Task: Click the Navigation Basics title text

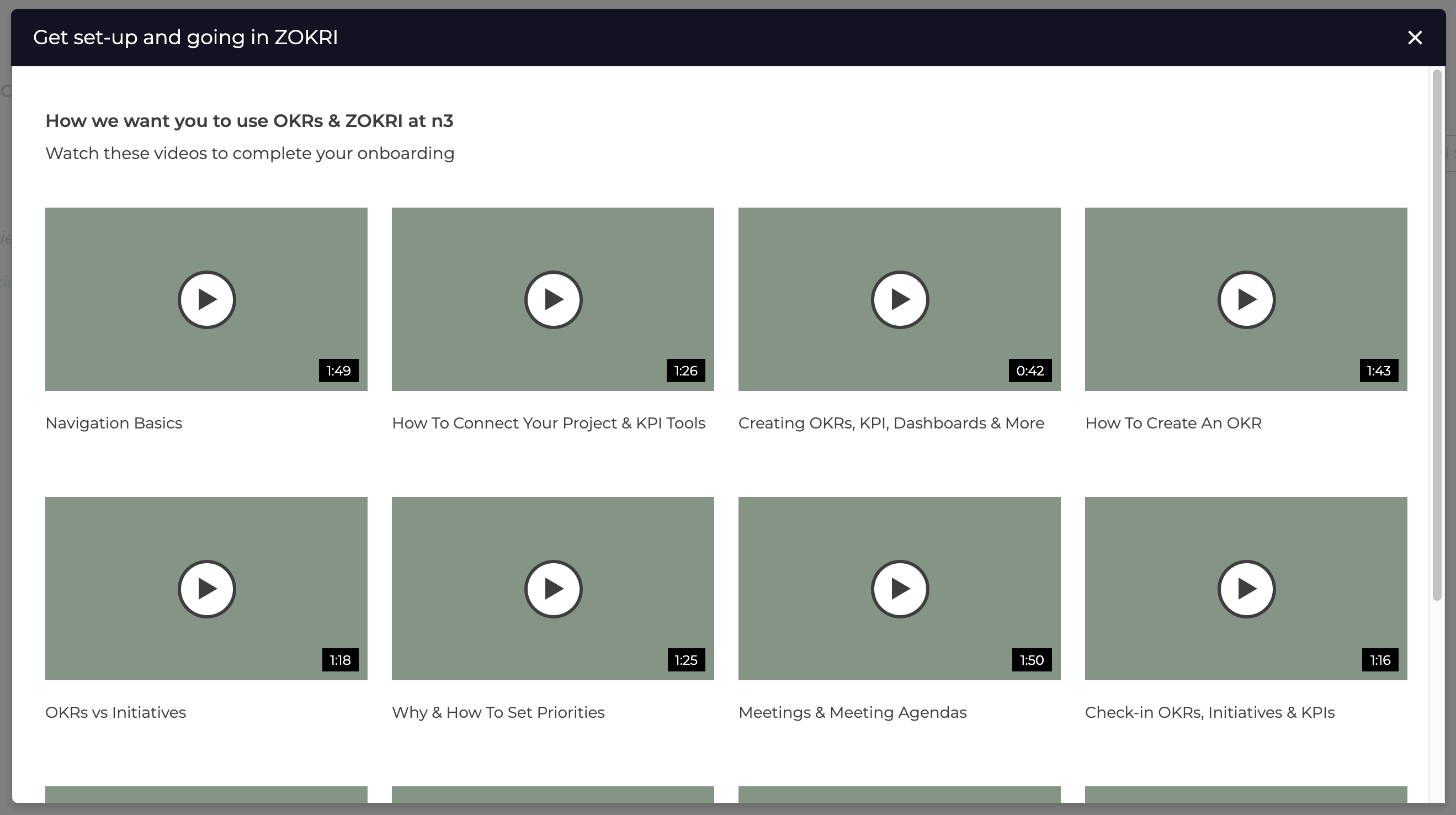Action: click(x=114, y=423)
